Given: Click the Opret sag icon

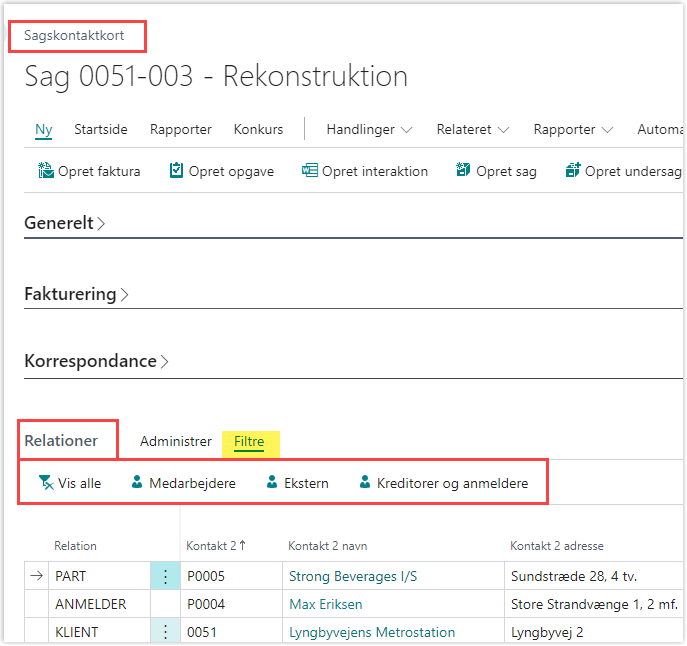Looking at the screenshot, I should point(463,171).
